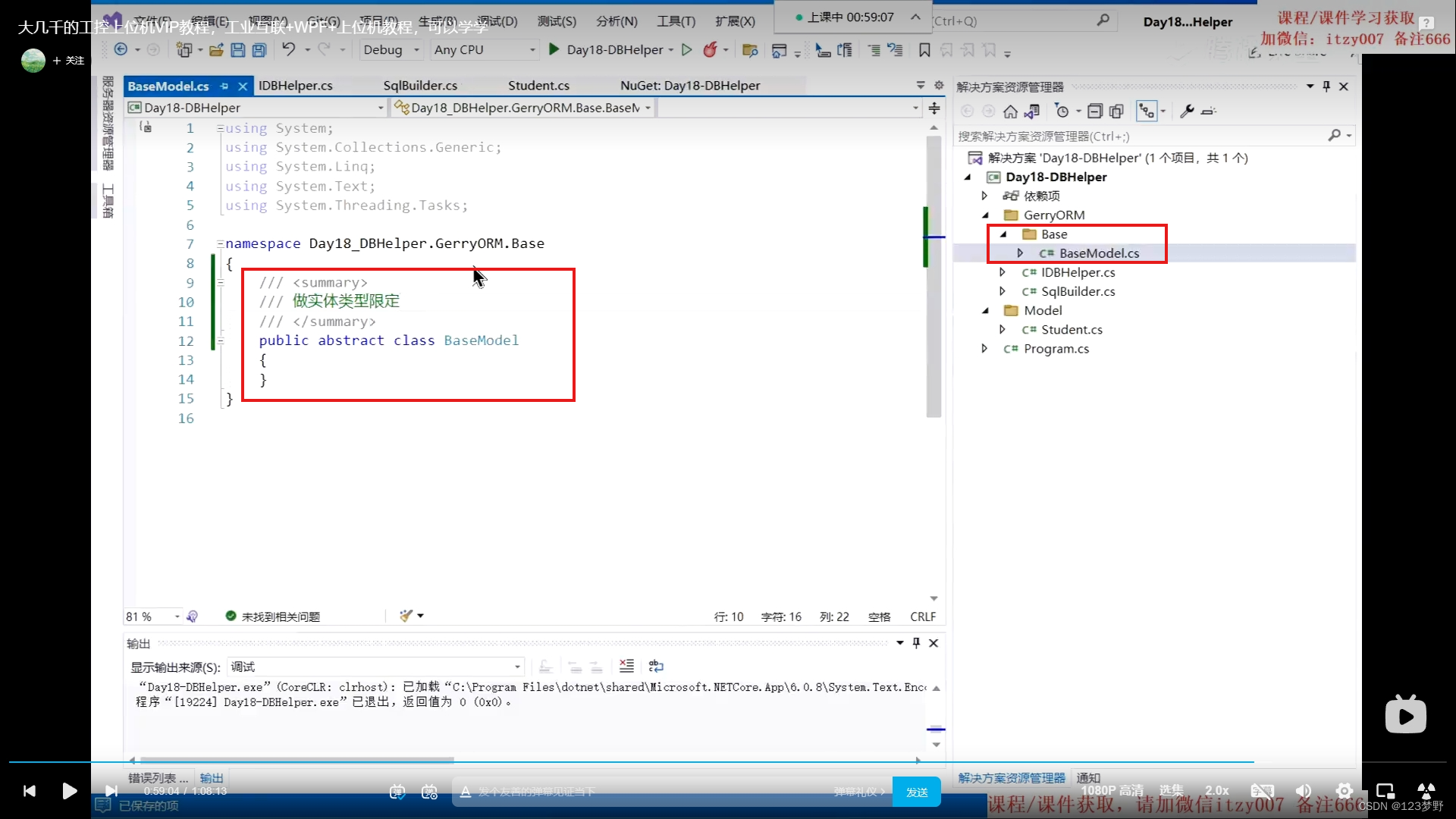
Task: Open the Debug configuration dropdown
Action: pyautogui.click(x=391, y=50)
